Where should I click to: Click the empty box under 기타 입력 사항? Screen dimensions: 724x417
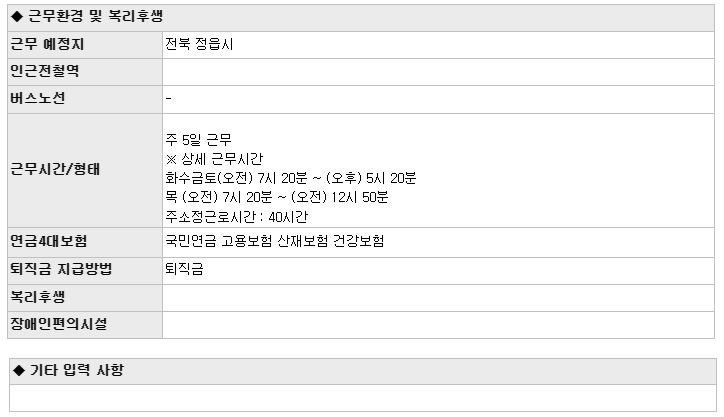coord(363,398)
